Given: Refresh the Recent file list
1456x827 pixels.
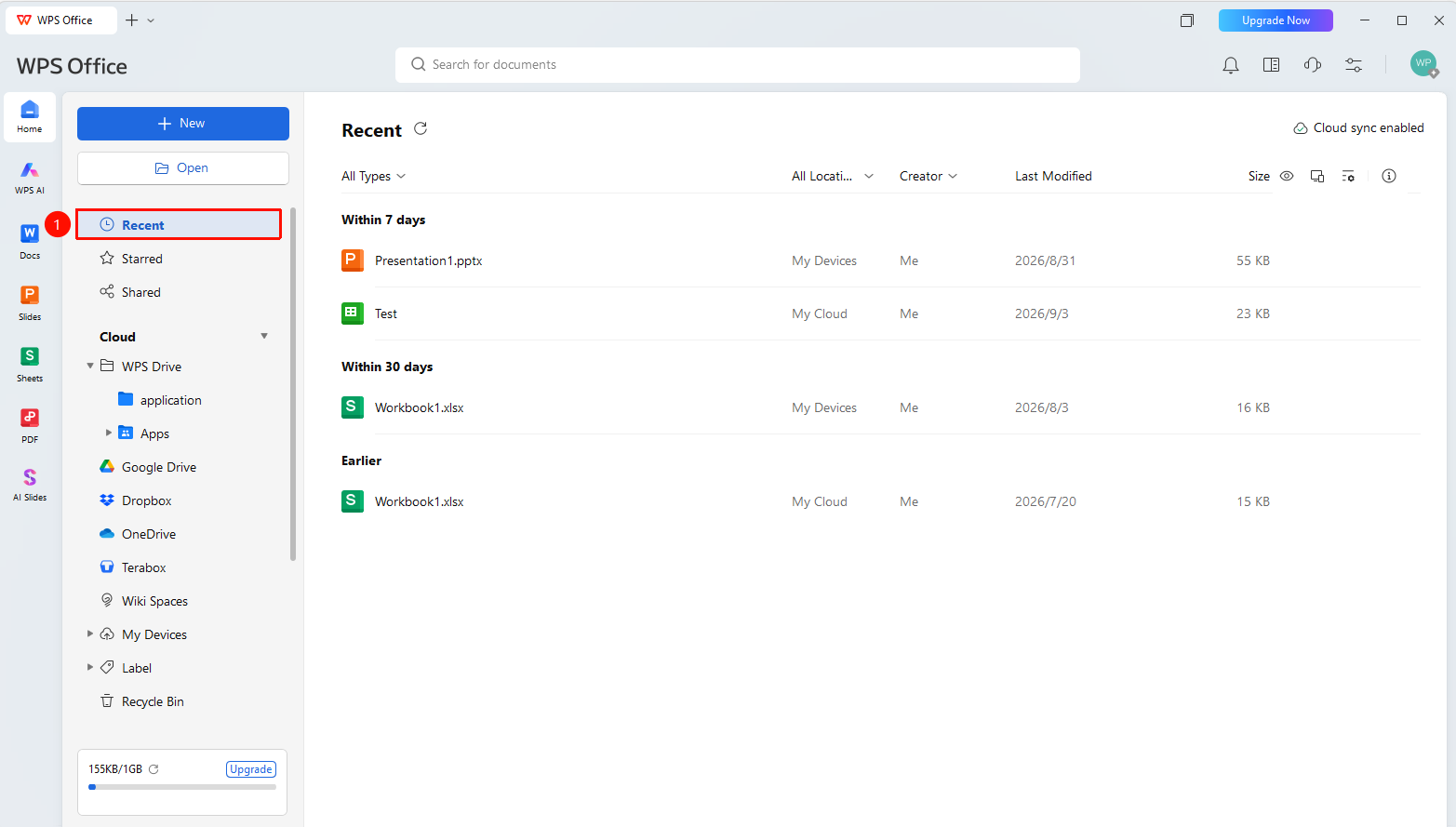Looking at the screenshot, I should [x=421, y=128].
